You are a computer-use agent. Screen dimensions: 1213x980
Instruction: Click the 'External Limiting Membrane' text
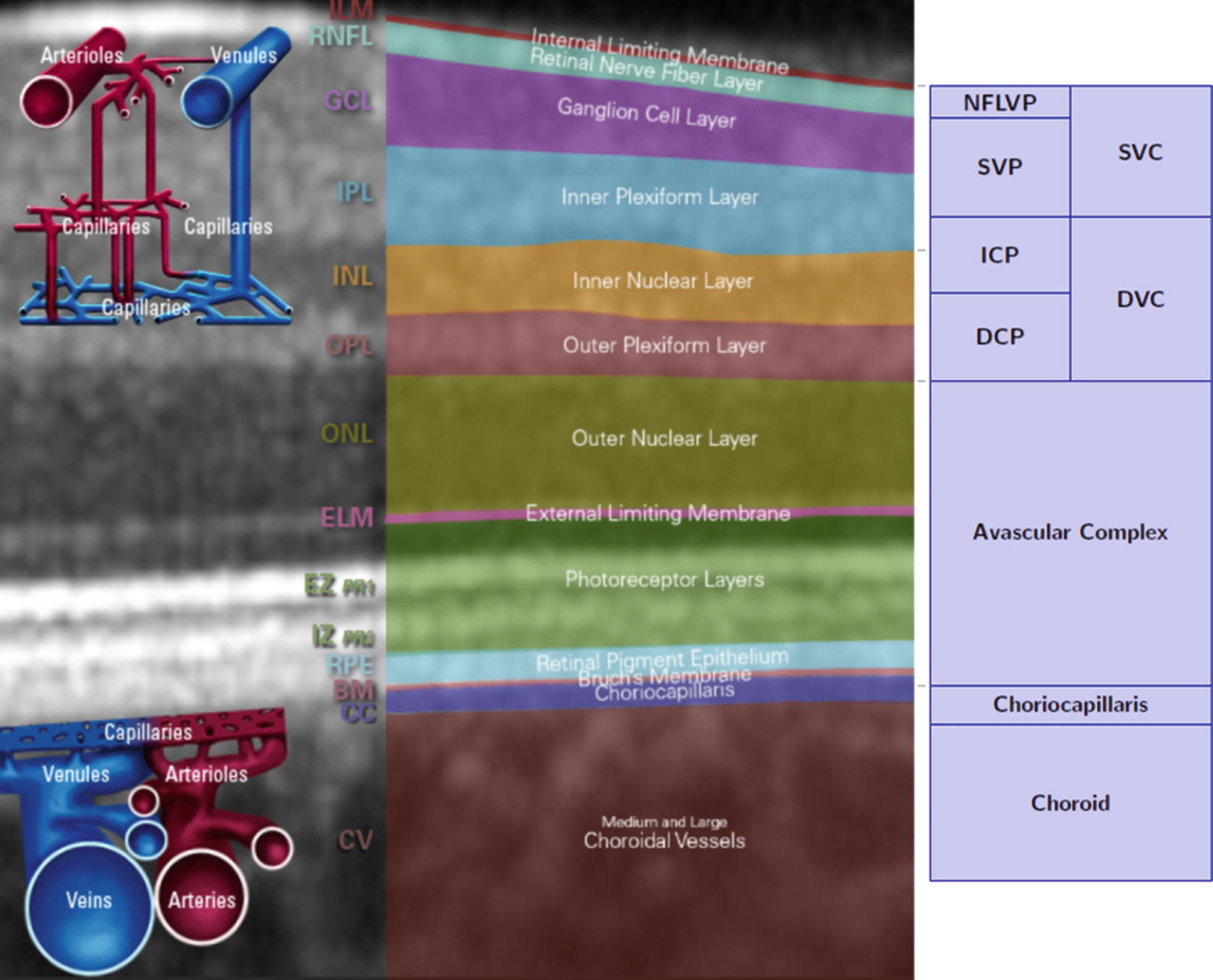(658, 514)
